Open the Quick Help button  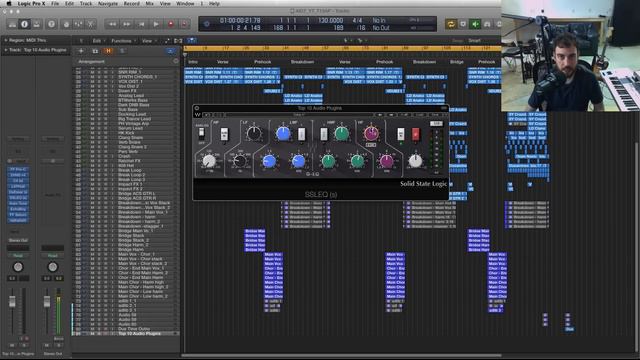pos(51,24)
